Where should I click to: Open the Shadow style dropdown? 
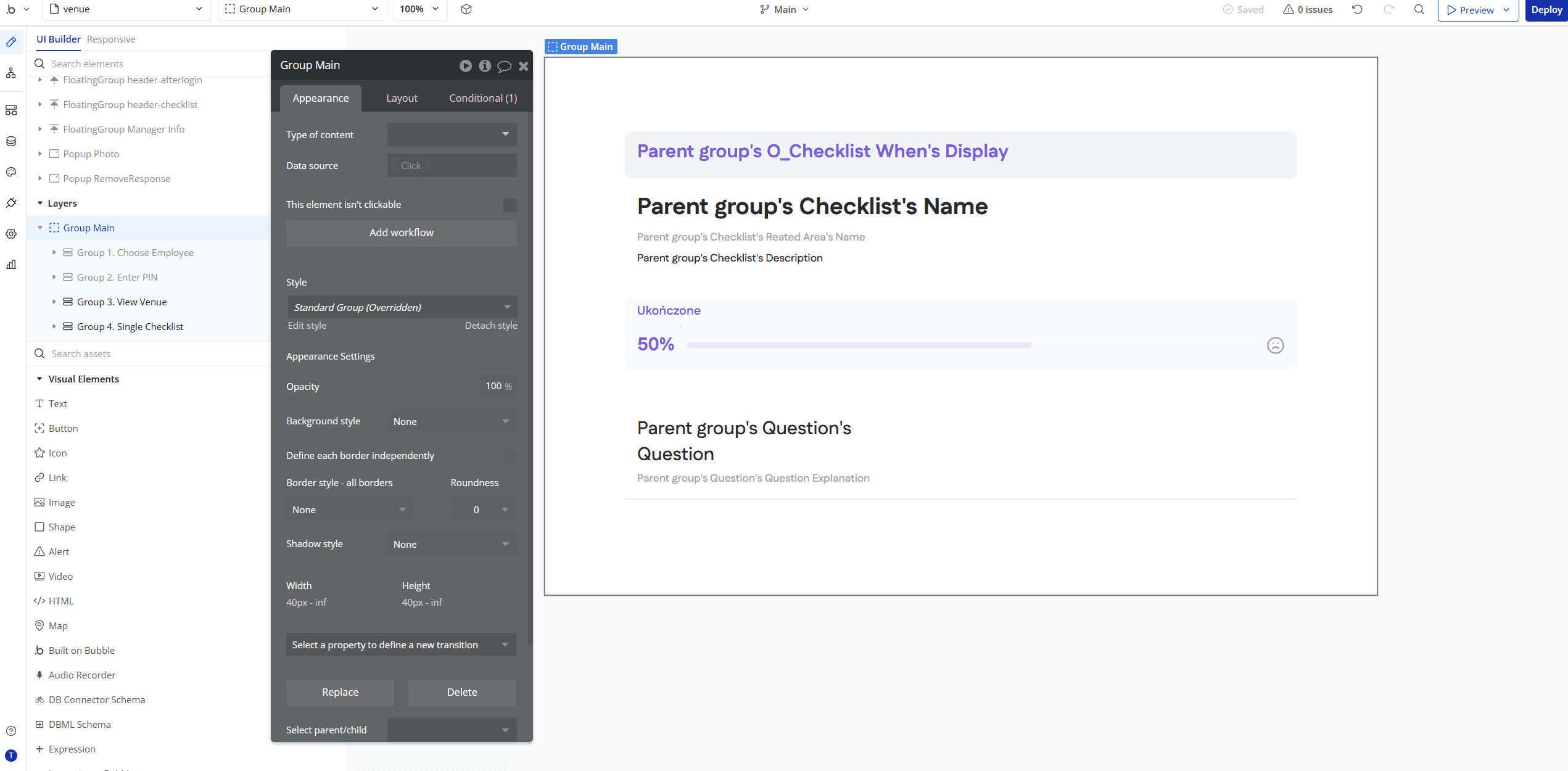click(x=452, y=544)
